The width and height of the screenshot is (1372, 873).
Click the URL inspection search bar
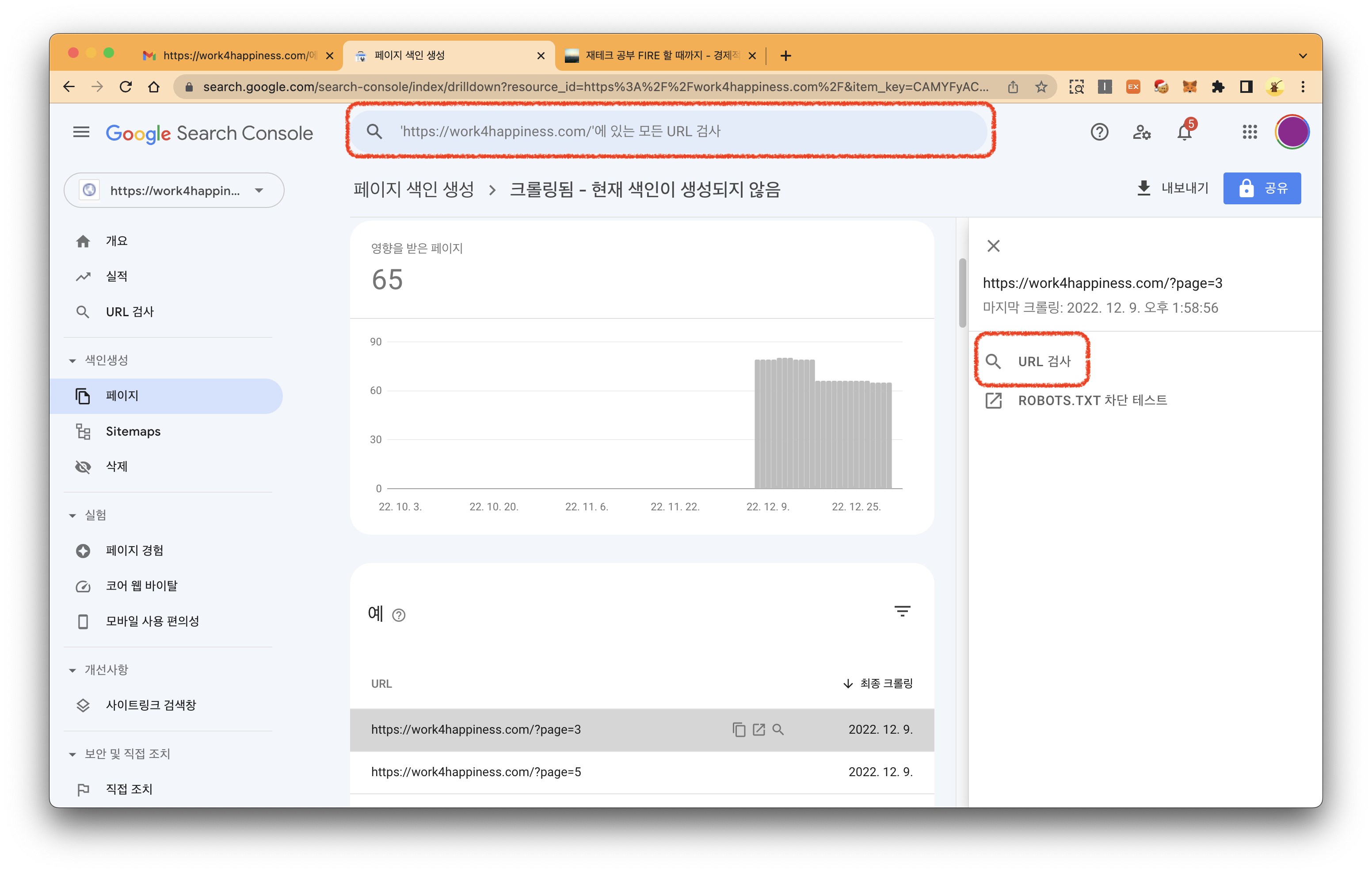tap(671, 131)
